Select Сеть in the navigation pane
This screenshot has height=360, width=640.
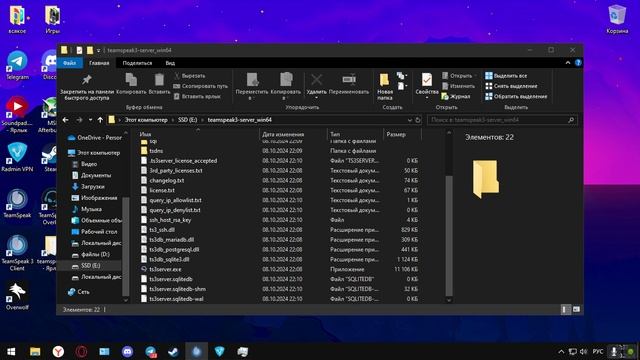(79, 292)
